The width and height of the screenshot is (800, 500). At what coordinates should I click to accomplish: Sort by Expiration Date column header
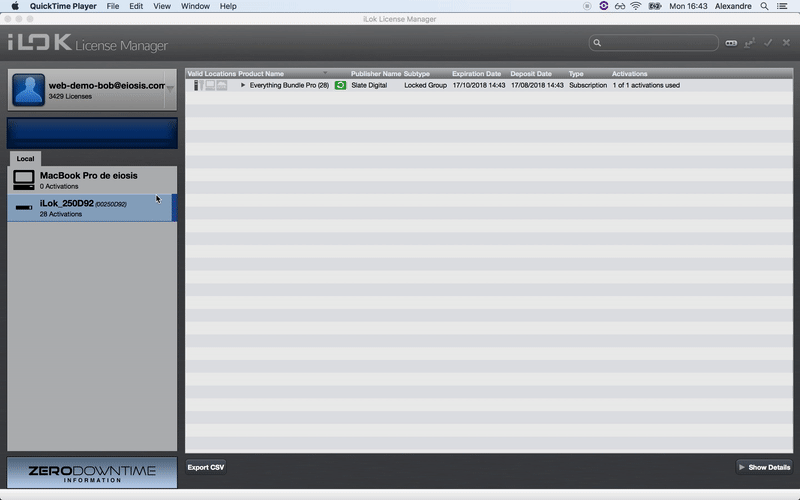coord(476,74)
